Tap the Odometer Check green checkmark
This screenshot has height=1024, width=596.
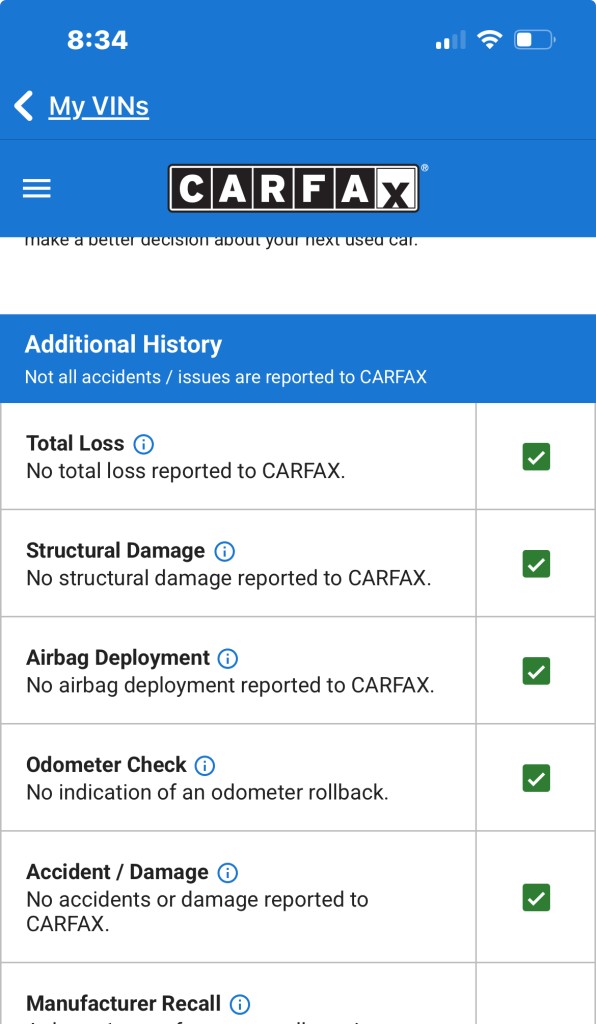click(536, 778)
